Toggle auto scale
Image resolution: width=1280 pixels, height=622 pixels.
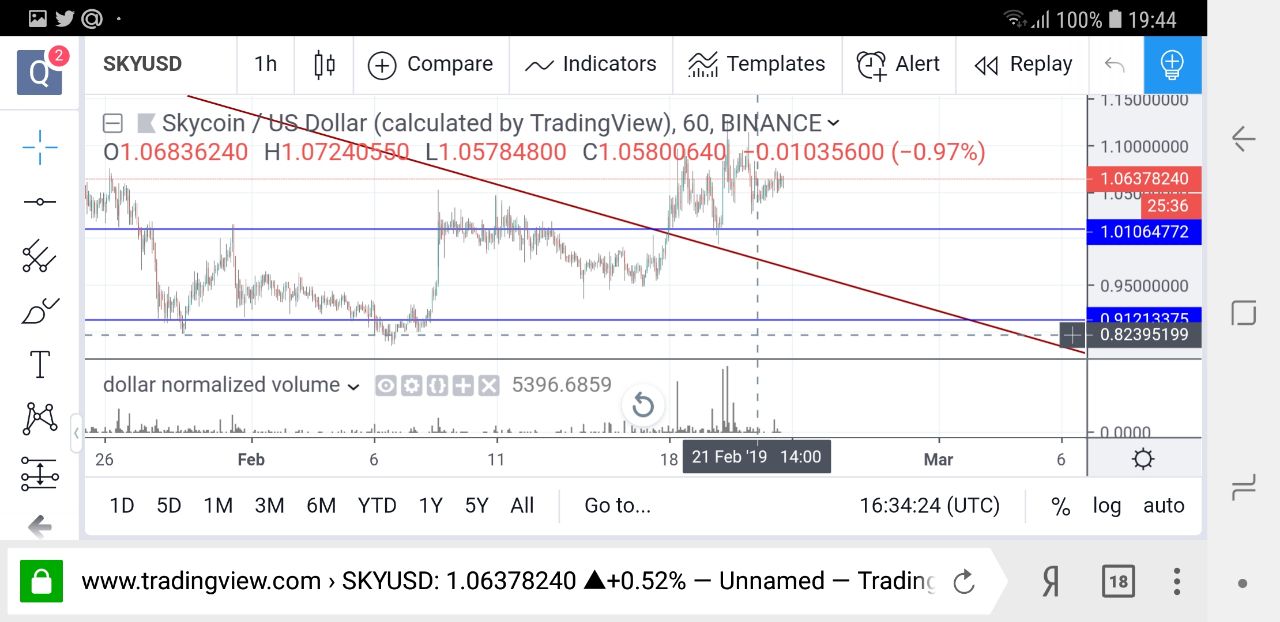[x=1164, y=506]
